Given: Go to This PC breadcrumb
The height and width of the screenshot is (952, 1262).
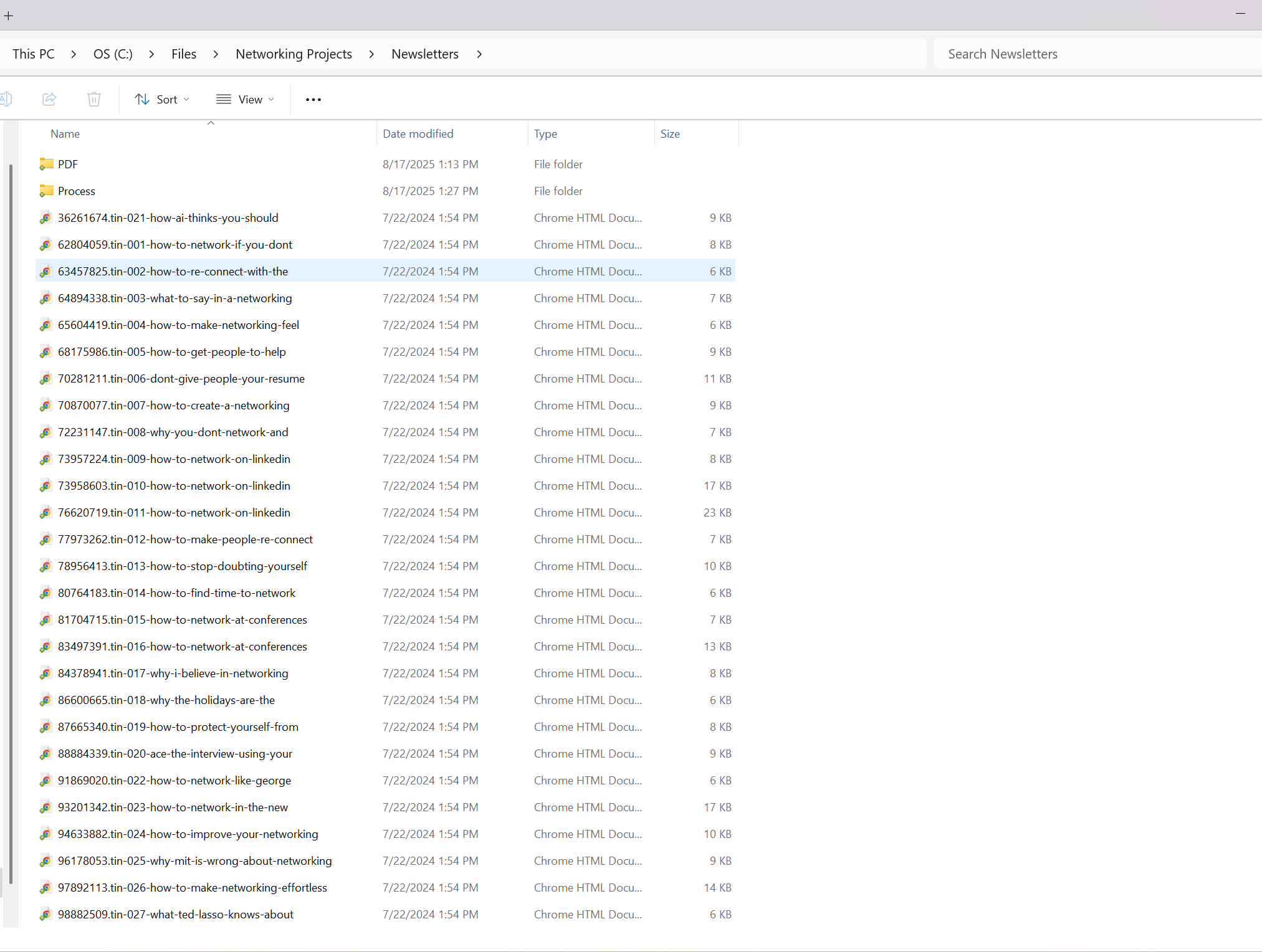Looking at the screenshot, I should pyautogui.click(x=34, y=54).
